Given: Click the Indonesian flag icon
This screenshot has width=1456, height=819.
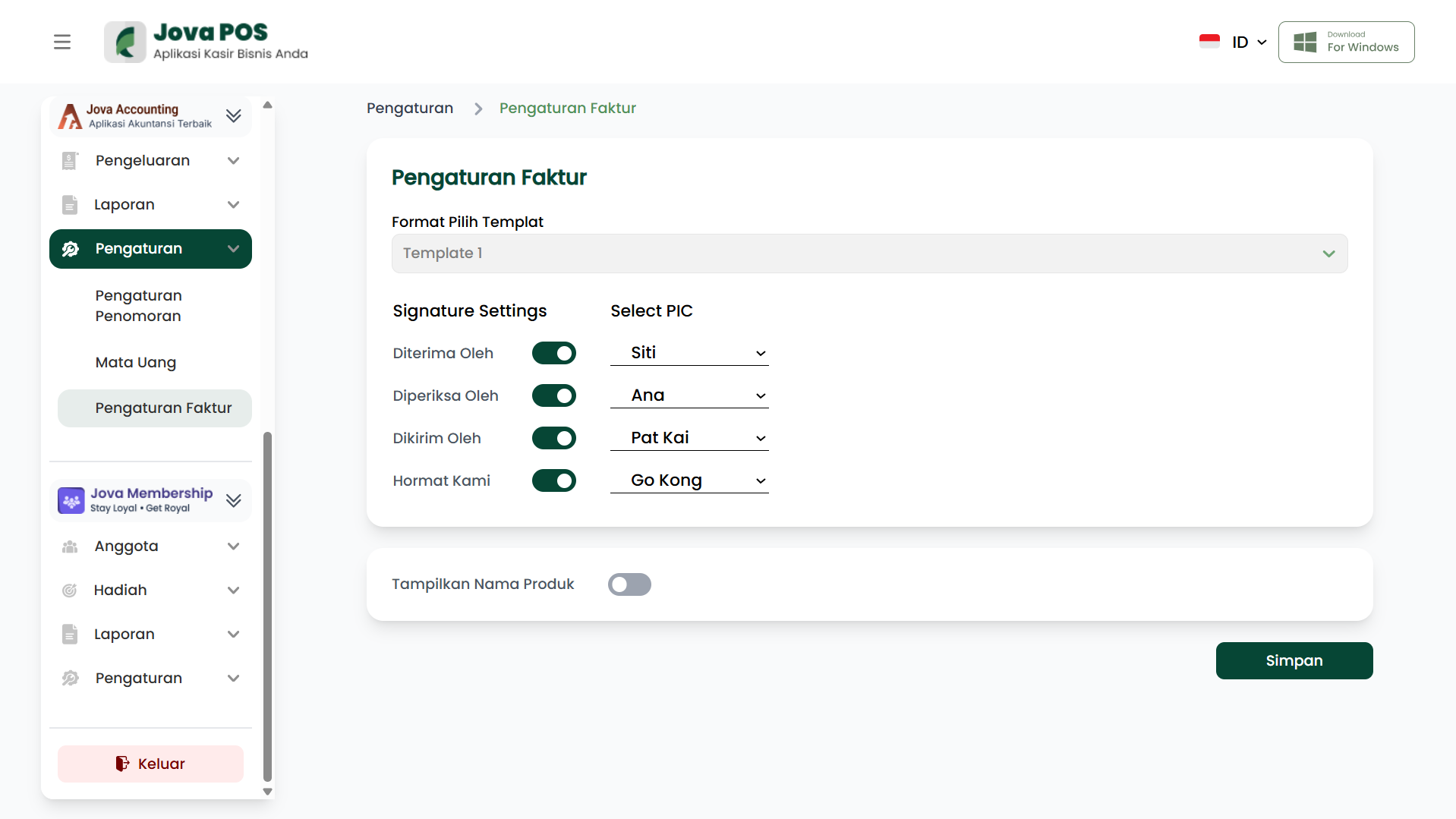Looking at the screenshot, I should [x=1209, y=42].
